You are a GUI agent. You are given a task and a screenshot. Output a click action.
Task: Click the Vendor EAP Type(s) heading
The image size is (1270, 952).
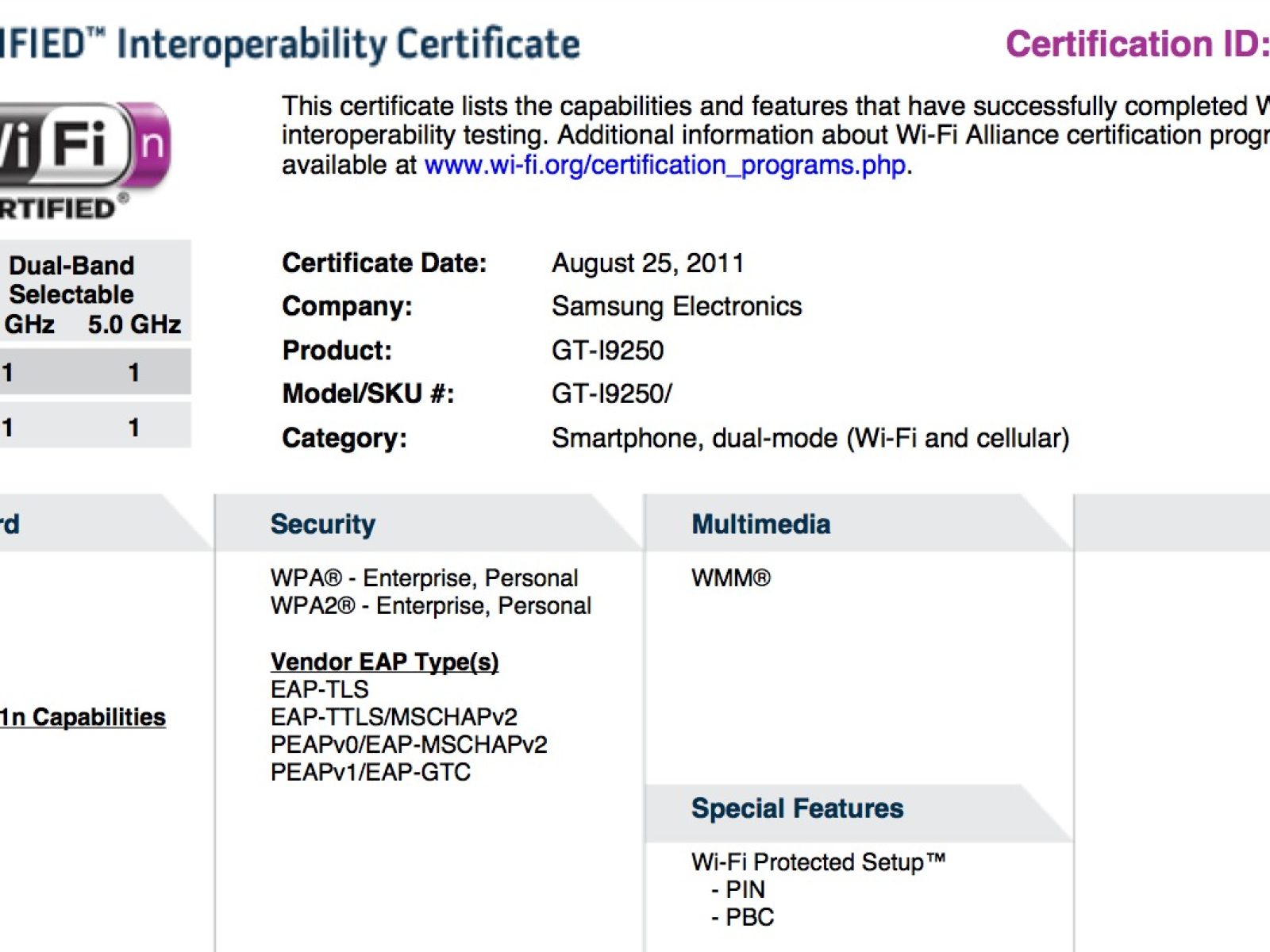coord(384,662)
